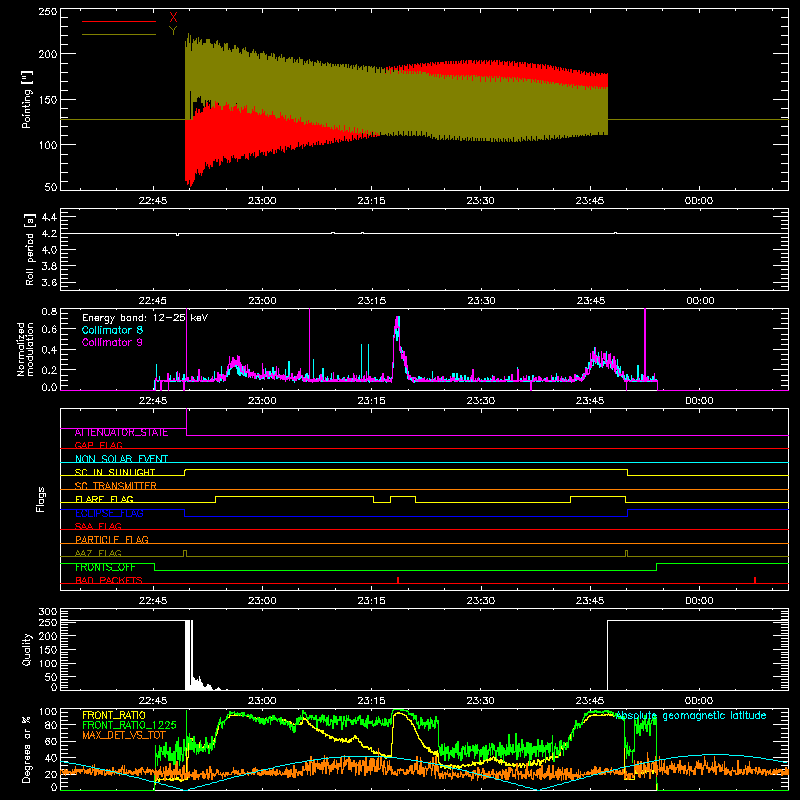This screenshot has width=800, height=800.
Task: Click the Energy band 12-25 keV label
Action: tap(145, 318)
